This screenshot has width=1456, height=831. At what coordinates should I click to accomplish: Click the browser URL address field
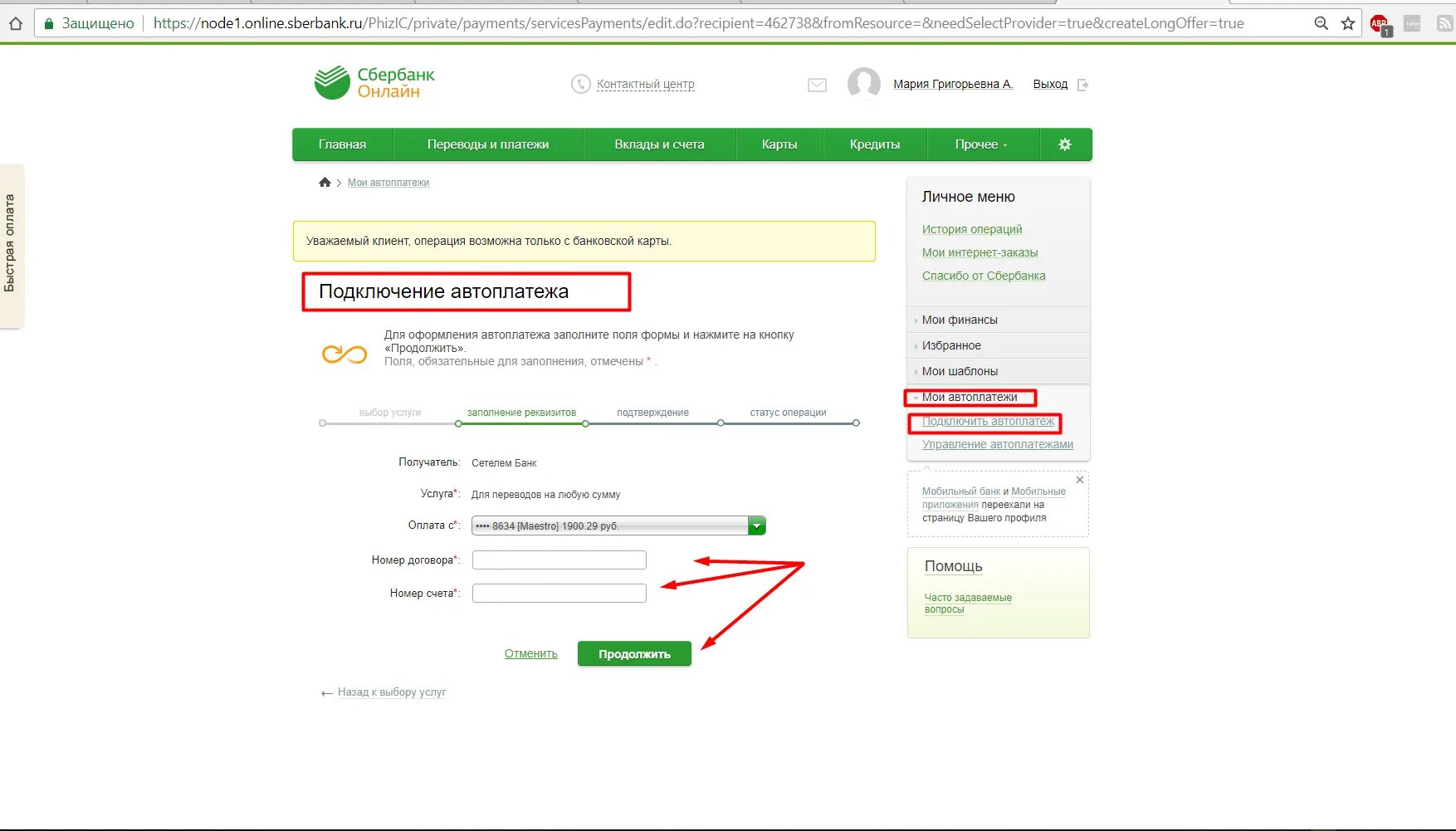(x=698, y=23)
